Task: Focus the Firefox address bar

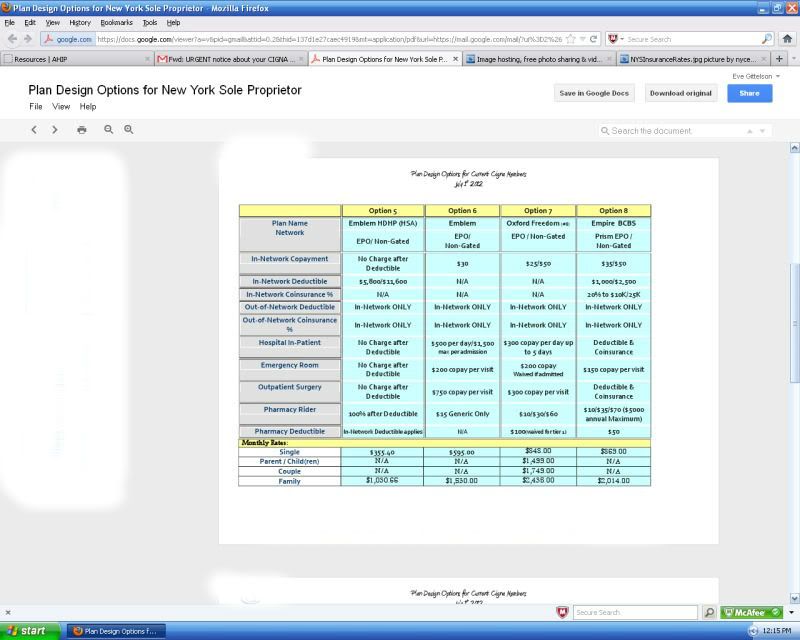Action: tap(329, 39)
